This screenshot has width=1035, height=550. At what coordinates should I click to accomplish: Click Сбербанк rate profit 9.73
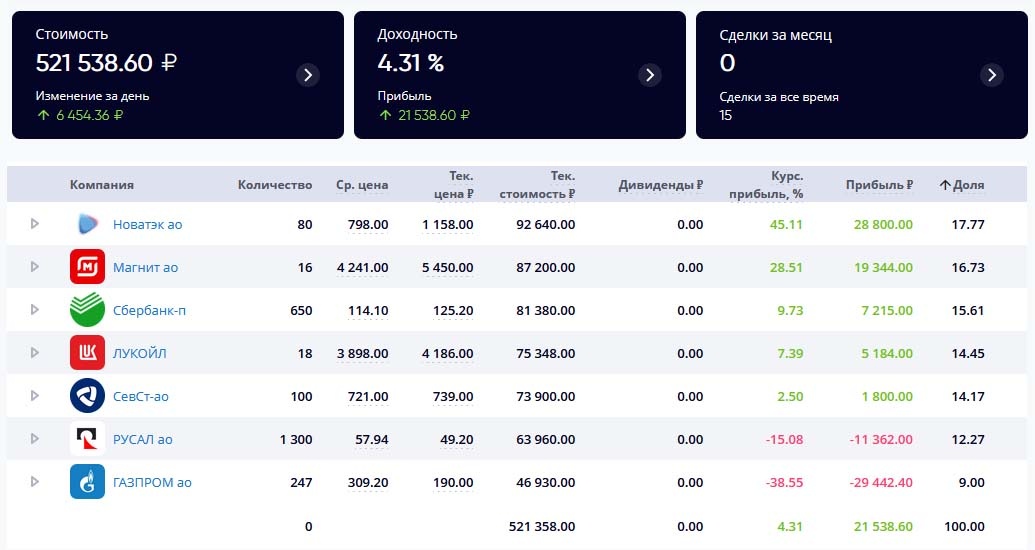[x=790, y=310]
